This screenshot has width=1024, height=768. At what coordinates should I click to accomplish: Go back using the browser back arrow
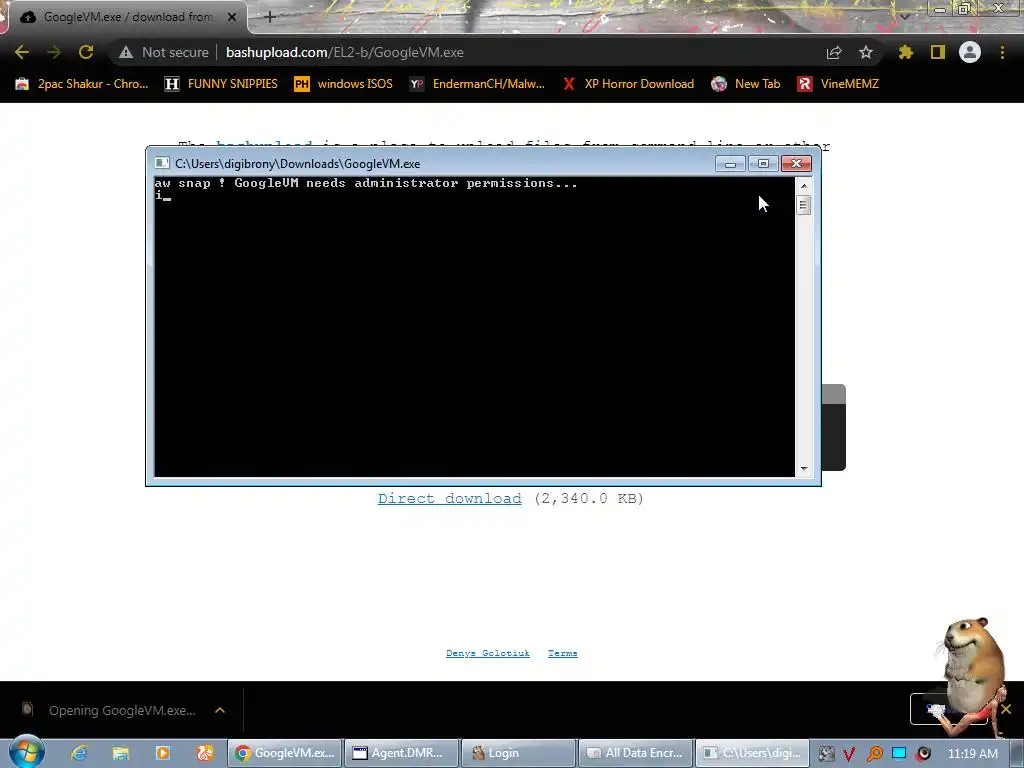[22, 52]
